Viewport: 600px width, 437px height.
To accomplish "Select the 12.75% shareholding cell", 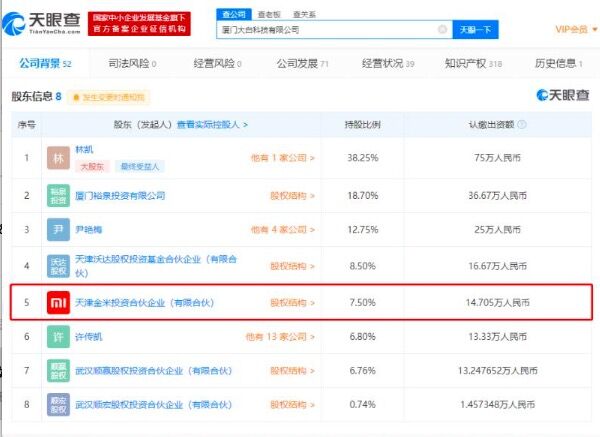I will (x=362, y=230).
